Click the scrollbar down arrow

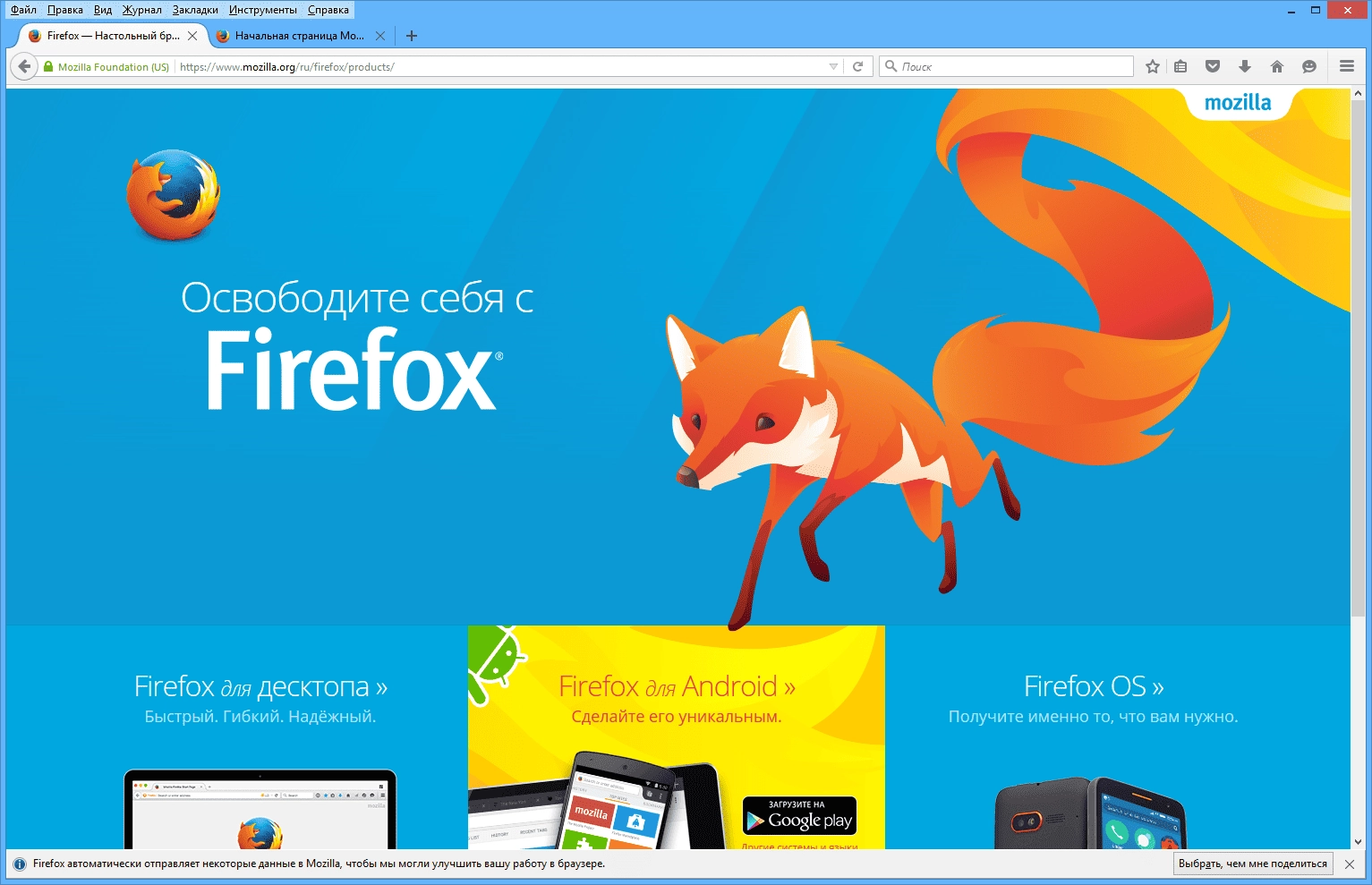pyautogui.click(x=1358, y=842)
